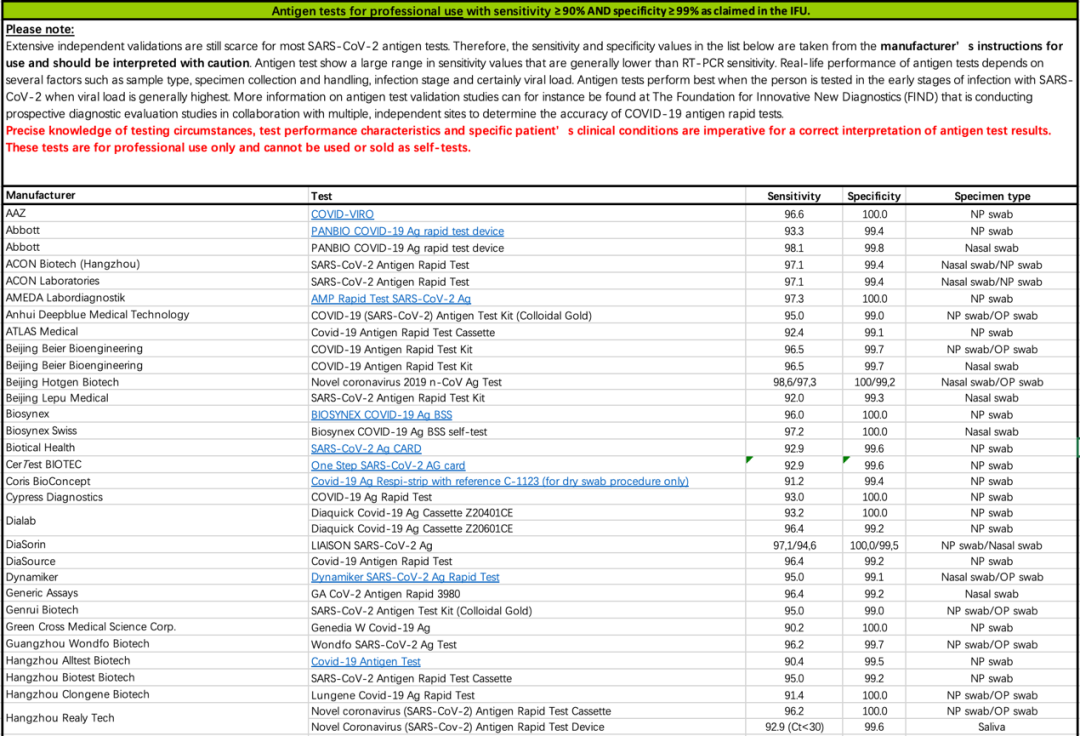The height and width of the screenshot is (736, 1080).
Task: Select the Hangzhou Realy Tech merged cell
Action: pos(156,718)
